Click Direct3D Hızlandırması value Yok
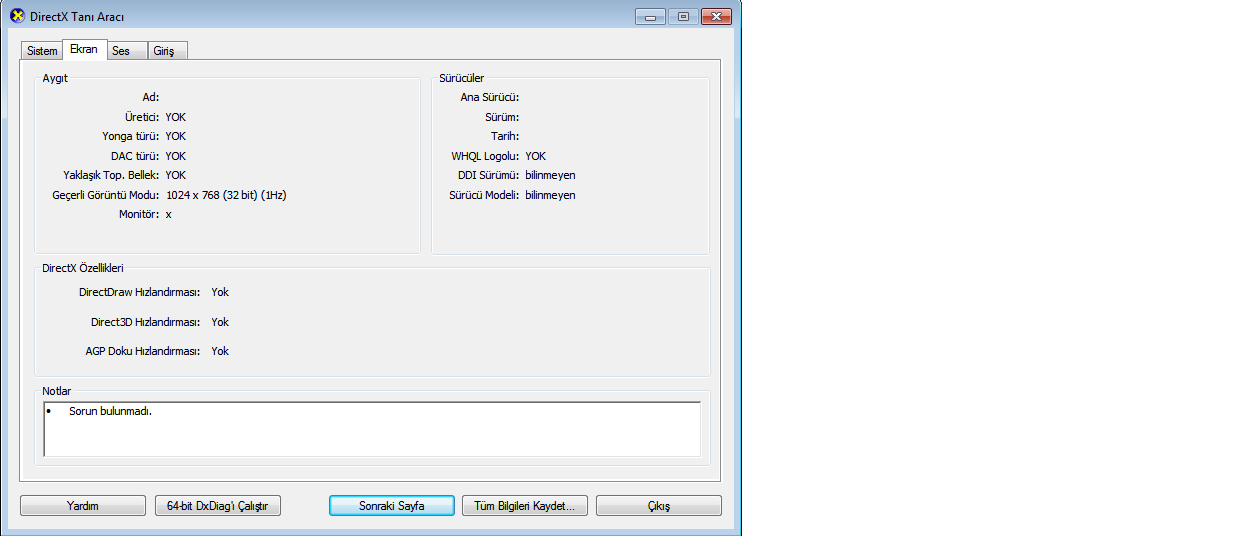This screenshot has height=556, width=1242. [x=220, y=322]
